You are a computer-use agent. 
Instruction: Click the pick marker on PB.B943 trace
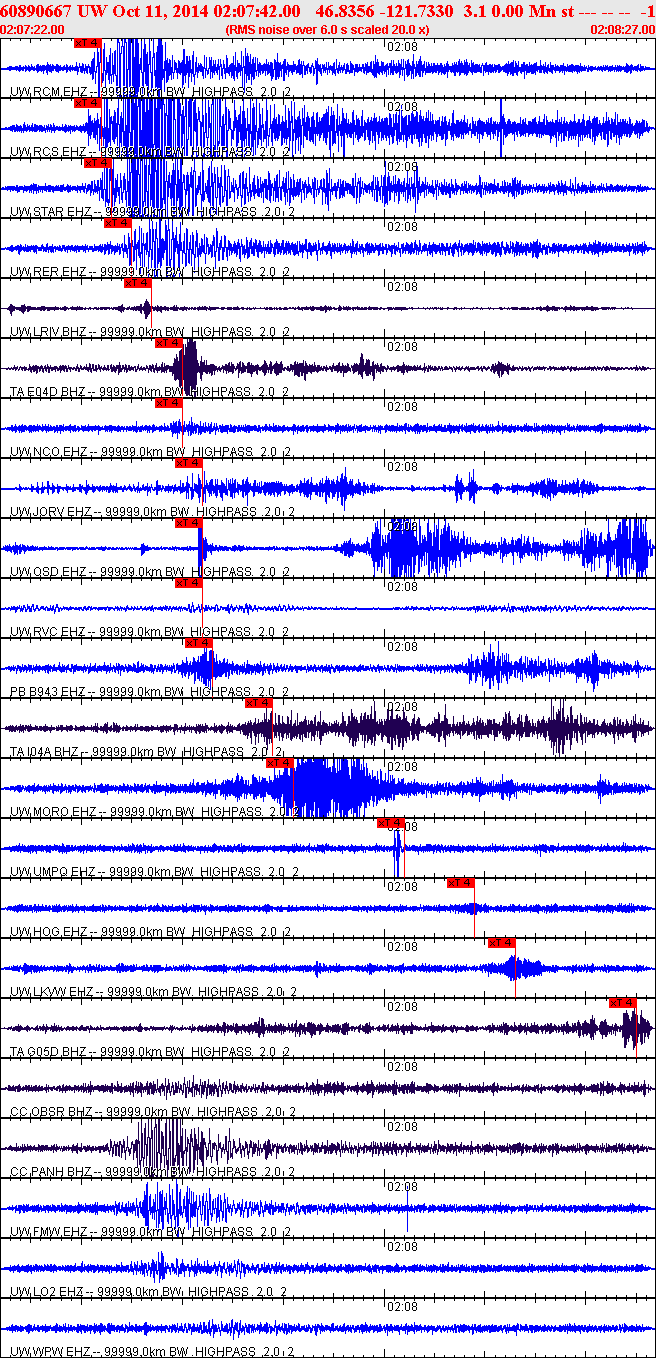pyautogui.click(x=198, y=643)
